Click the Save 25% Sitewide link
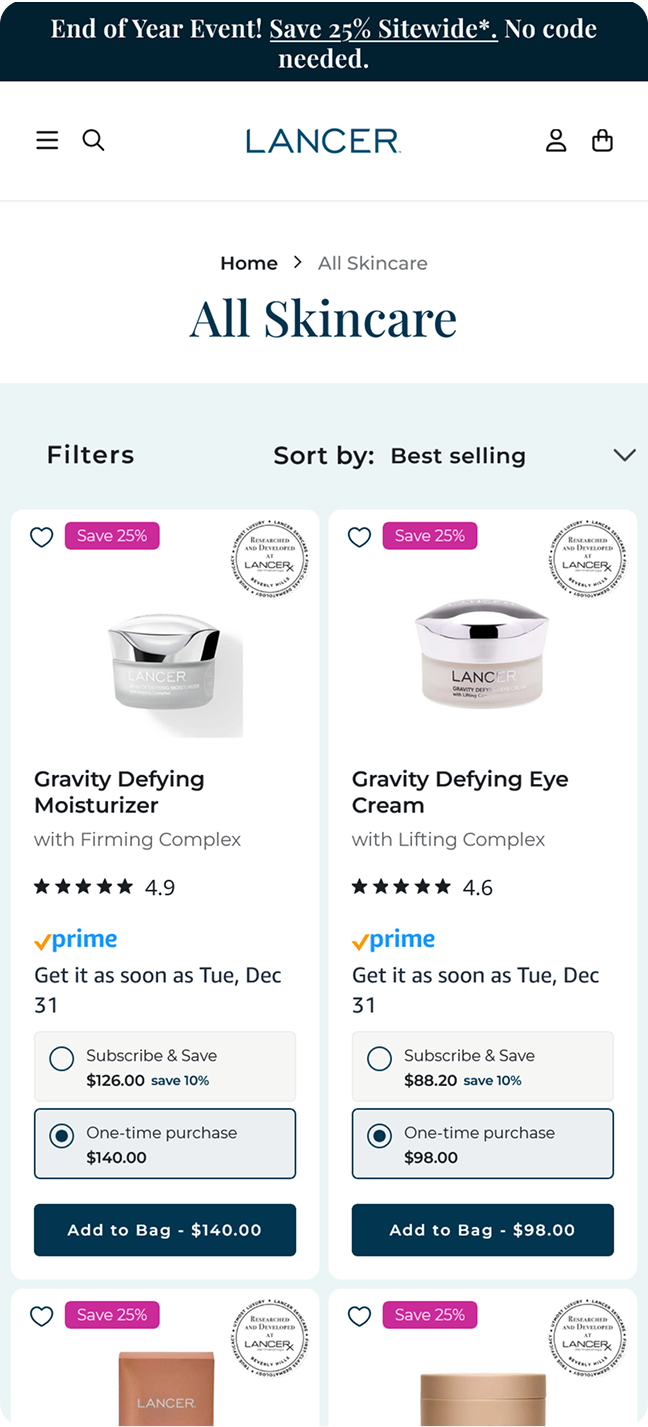 383,29
